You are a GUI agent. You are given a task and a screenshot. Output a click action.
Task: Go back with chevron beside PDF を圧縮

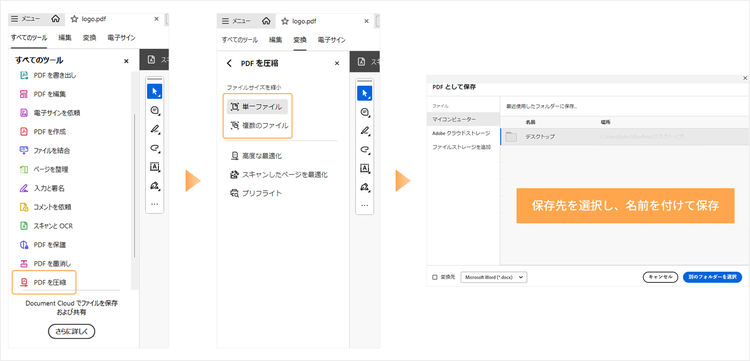click(229, 63)
